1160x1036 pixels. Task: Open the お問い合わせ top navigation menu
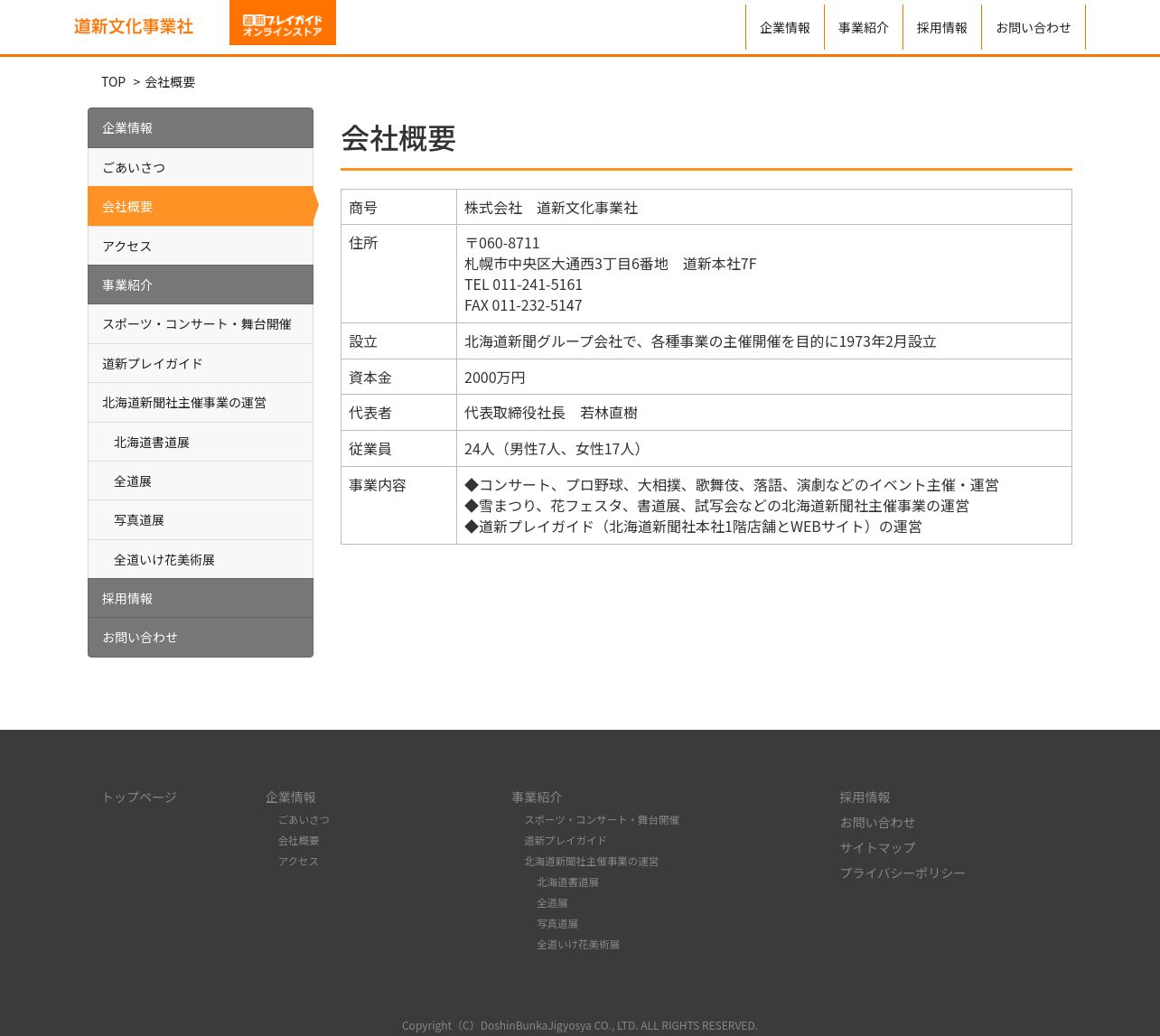click(1034, 27)
